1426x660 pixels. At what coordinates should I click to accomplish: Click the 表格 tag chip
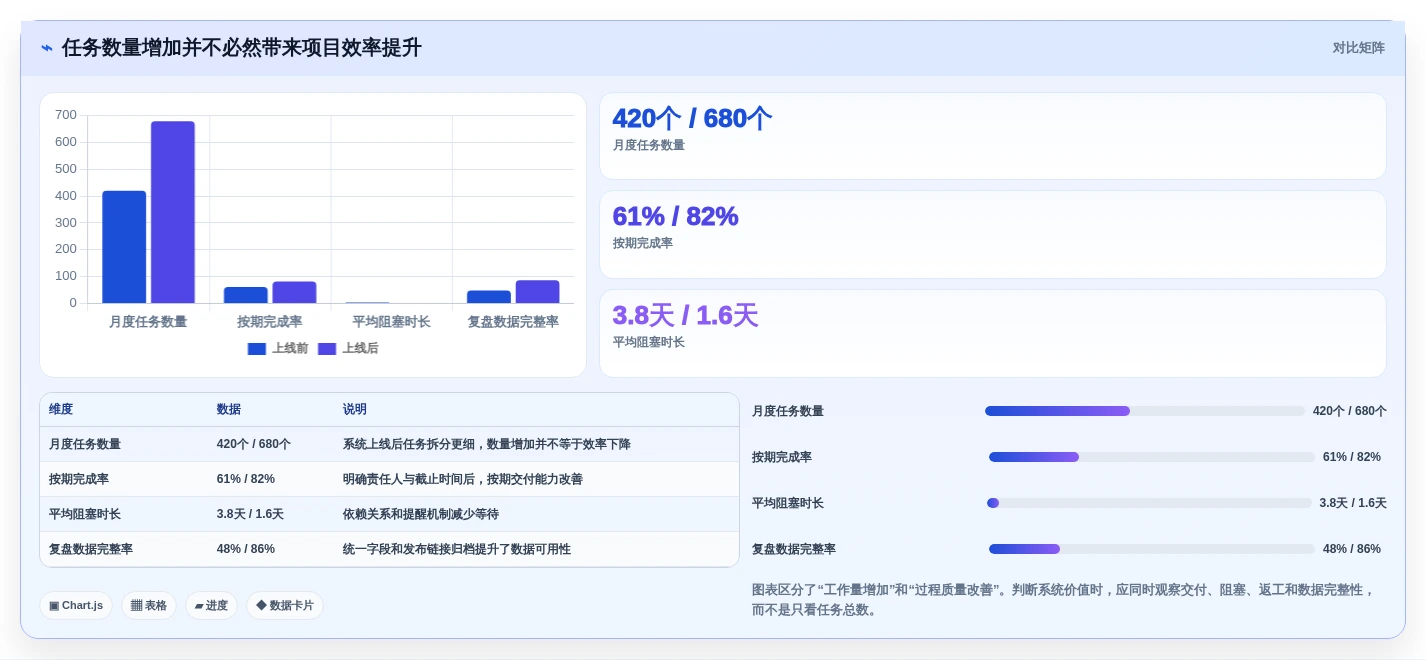click(149, 605)
